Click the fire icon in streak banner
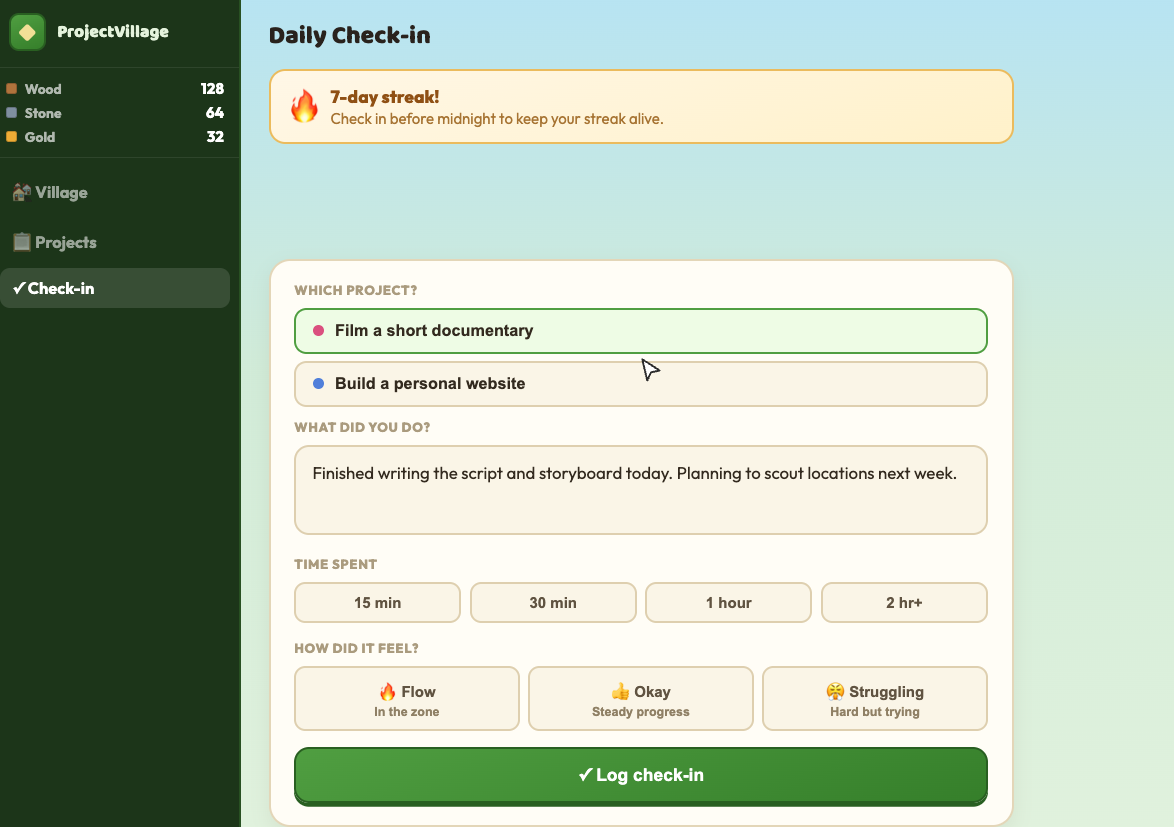This screenshot has width=1174, height=827. (304, 106)
